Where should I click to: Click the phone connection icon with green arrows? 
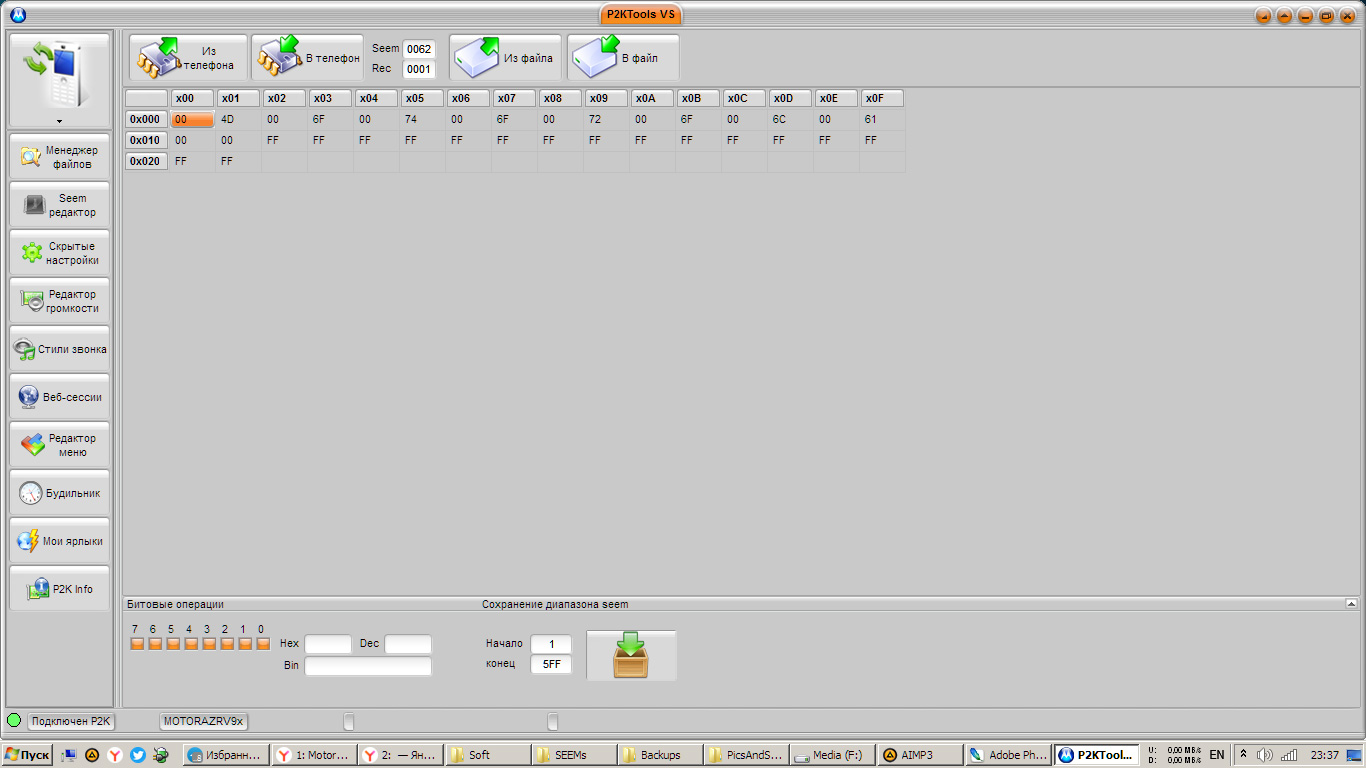pyautogui.click(x=58, y=73)
